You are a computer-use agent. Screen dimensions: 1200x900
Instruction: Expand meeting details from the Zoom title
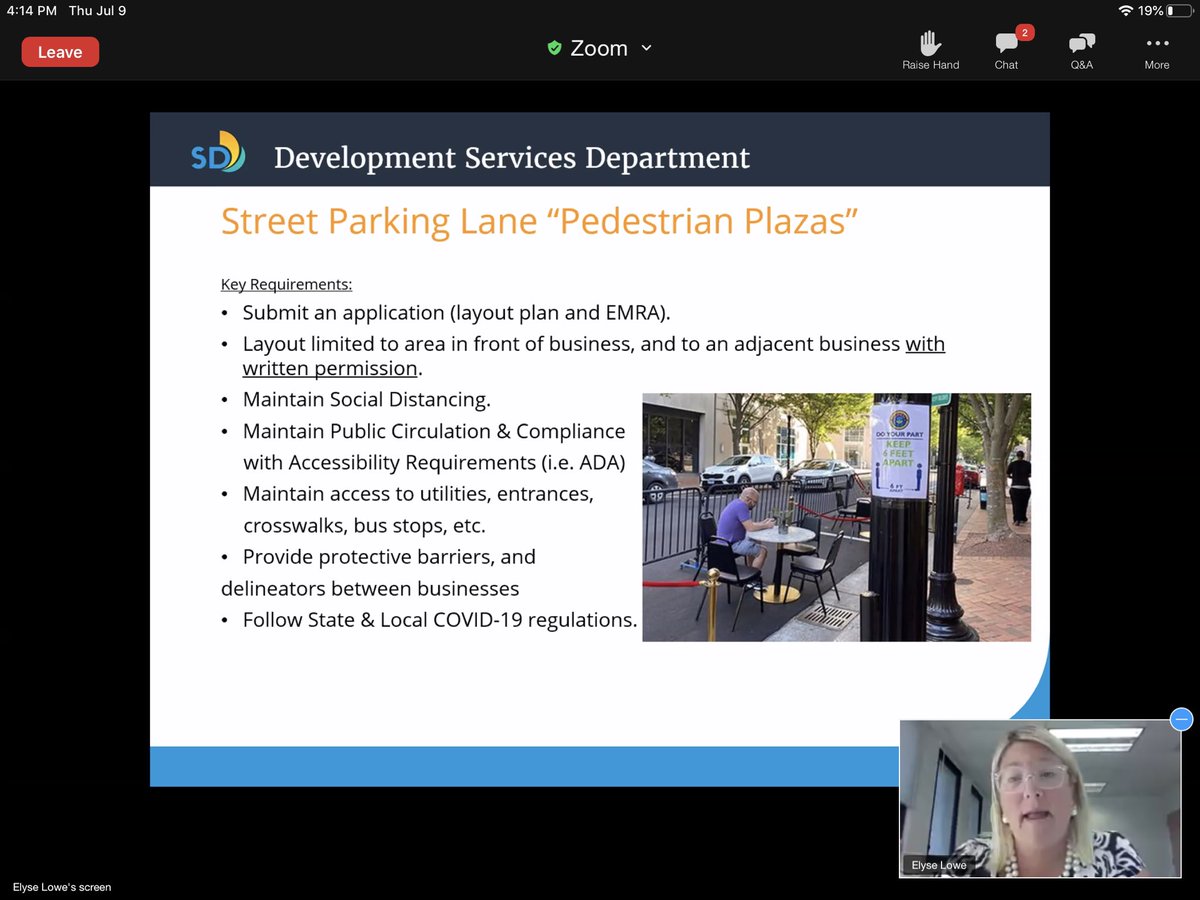point(598,47)
